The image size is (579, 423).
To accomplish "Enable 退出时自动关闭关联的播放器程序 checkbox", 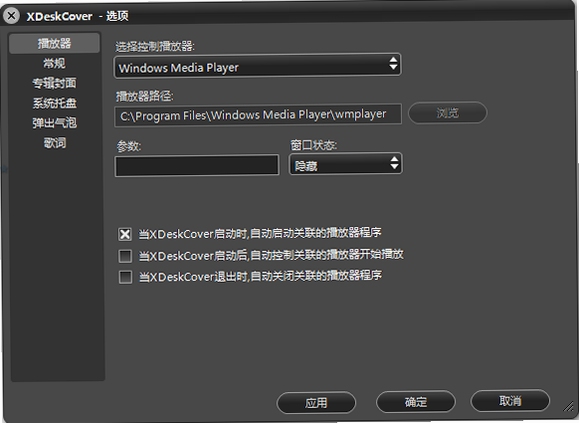I will pos(125,277).
